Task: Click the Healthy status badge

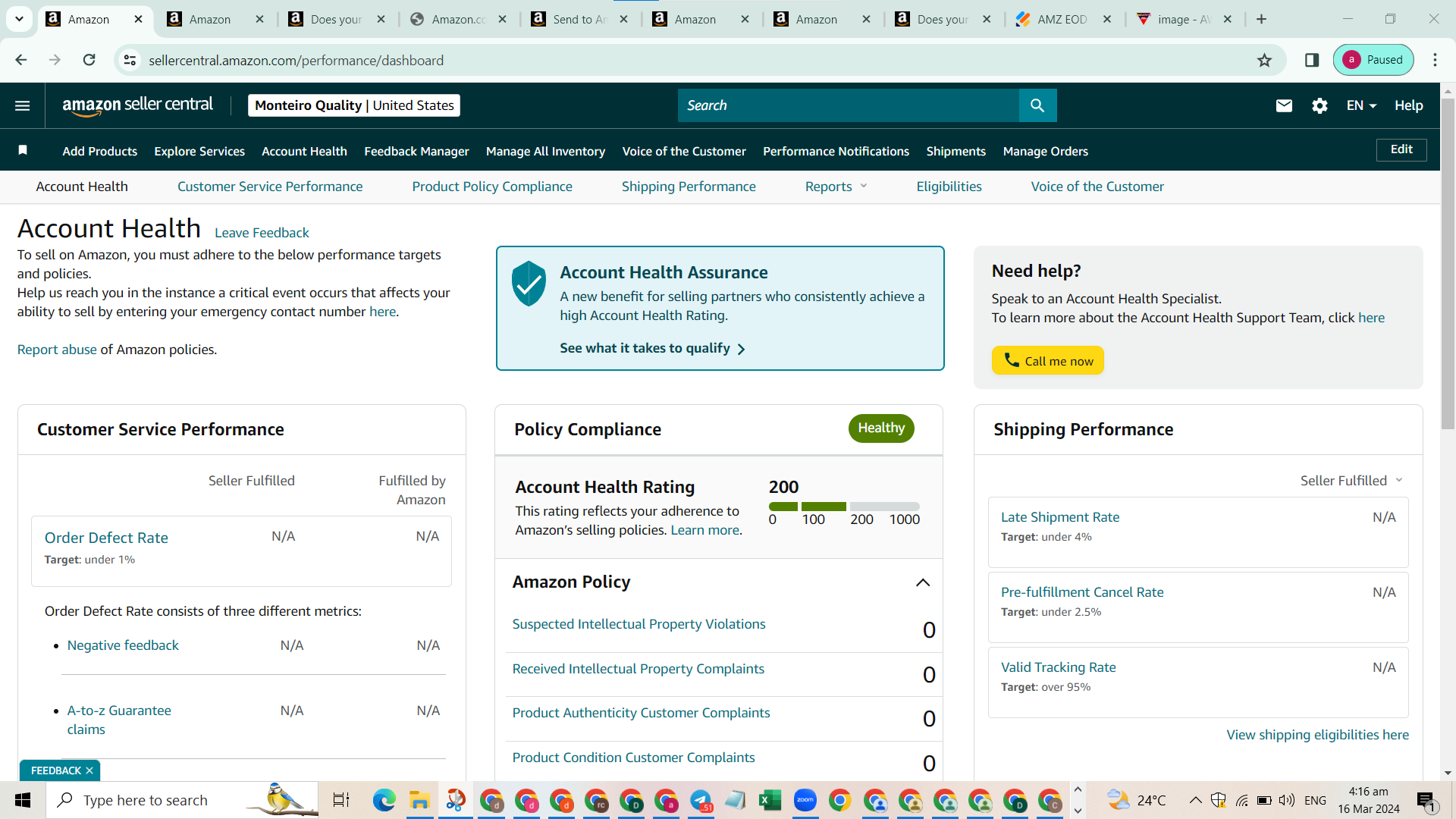Action: (x=881, y=428)
